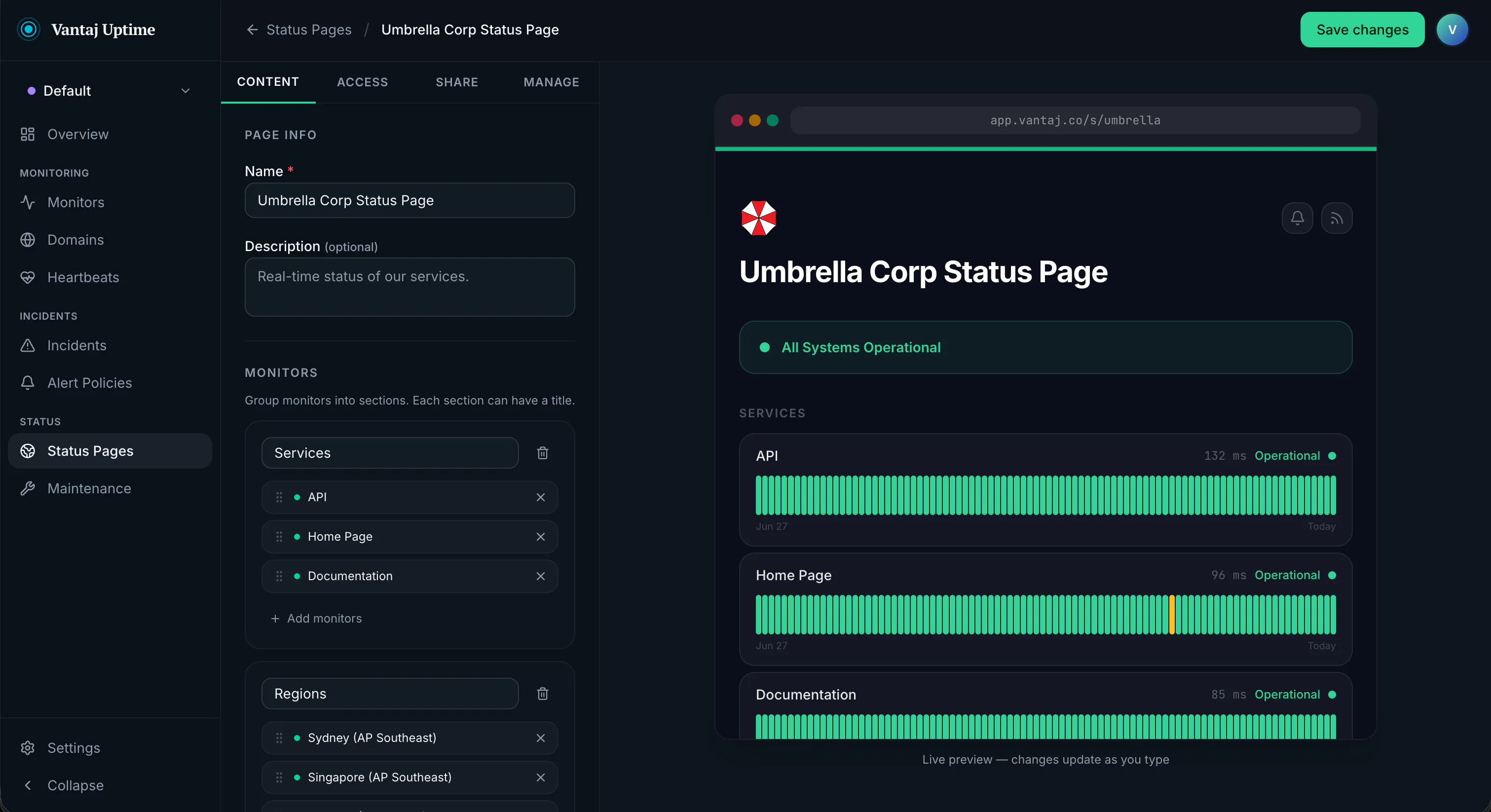This screenshot has width=1491, height=812.
Task: Click Add monitors in Services section
Action: [317, 618]
